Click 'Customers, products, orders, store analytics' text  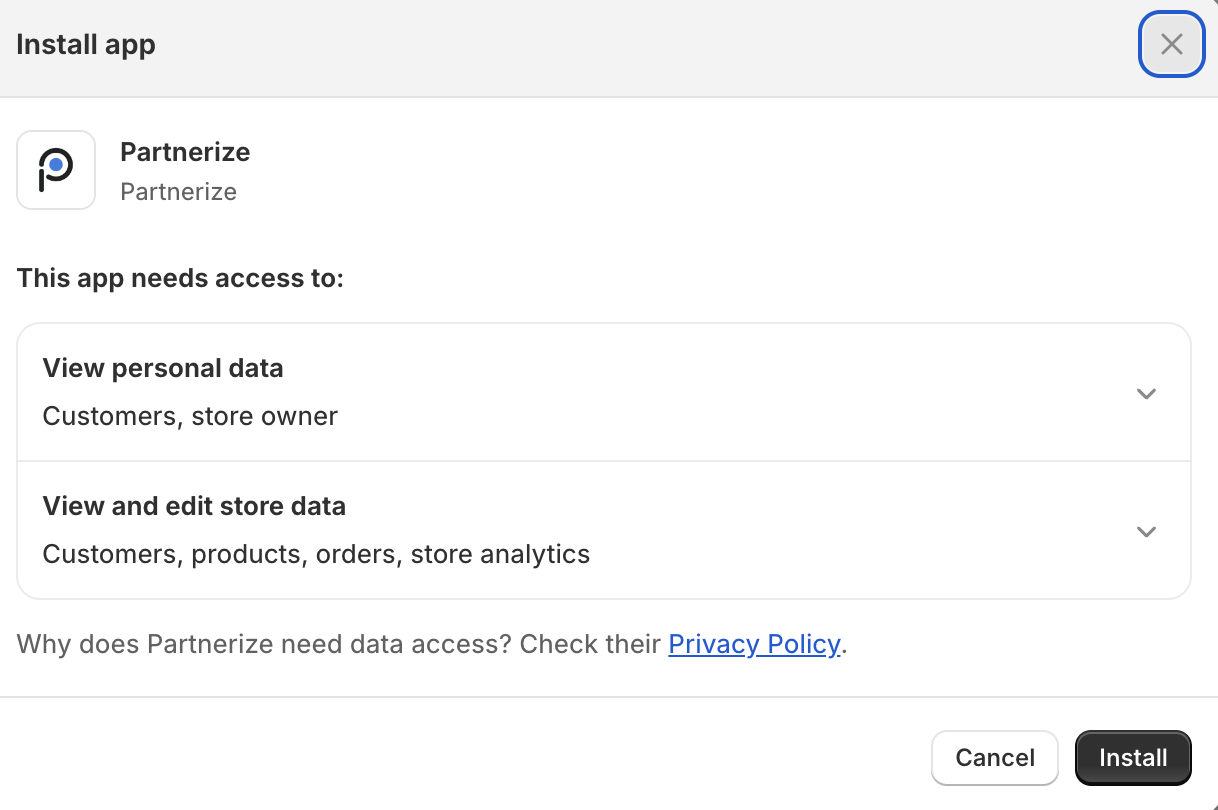point(316,554)
